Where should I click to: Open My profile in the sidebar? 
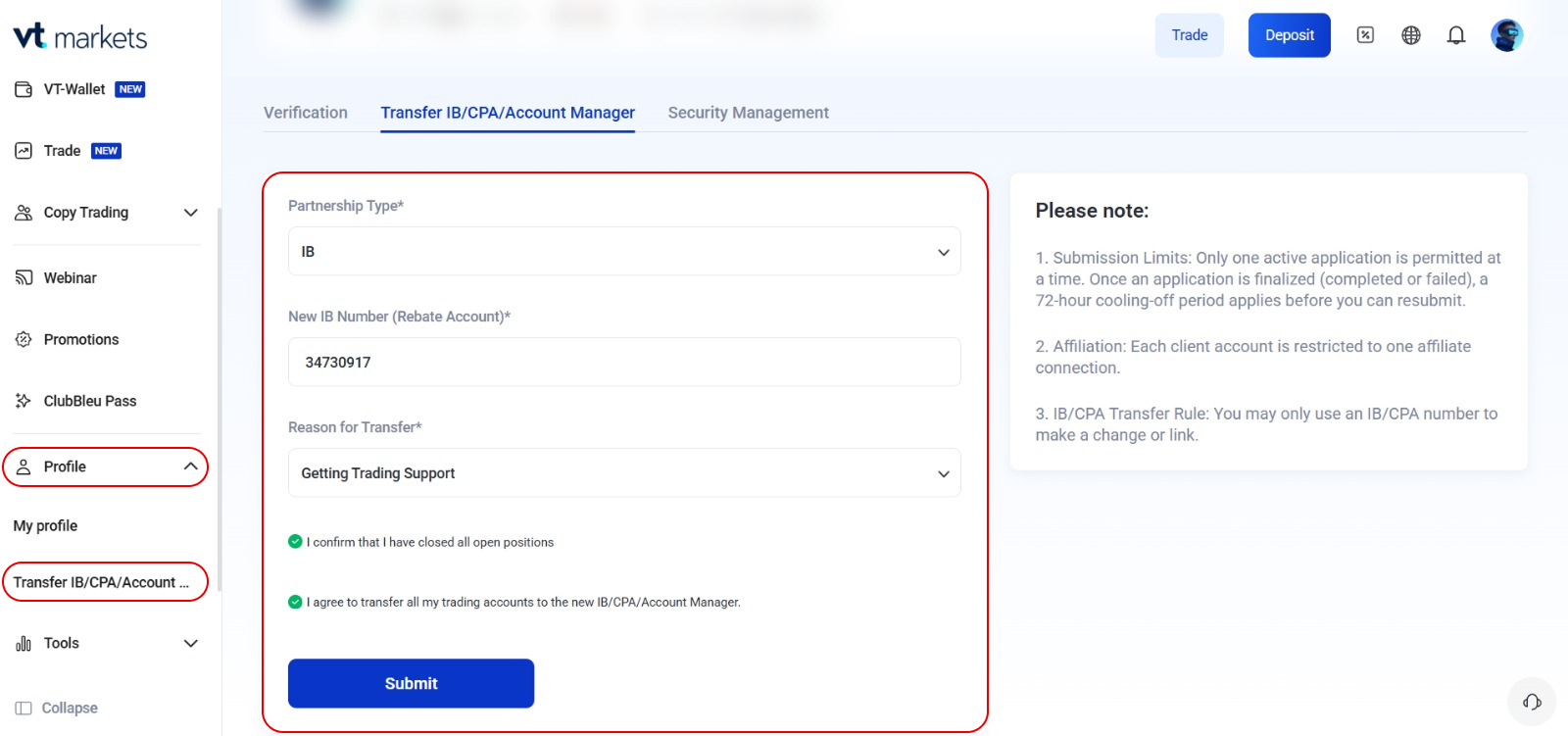point(46,526)
